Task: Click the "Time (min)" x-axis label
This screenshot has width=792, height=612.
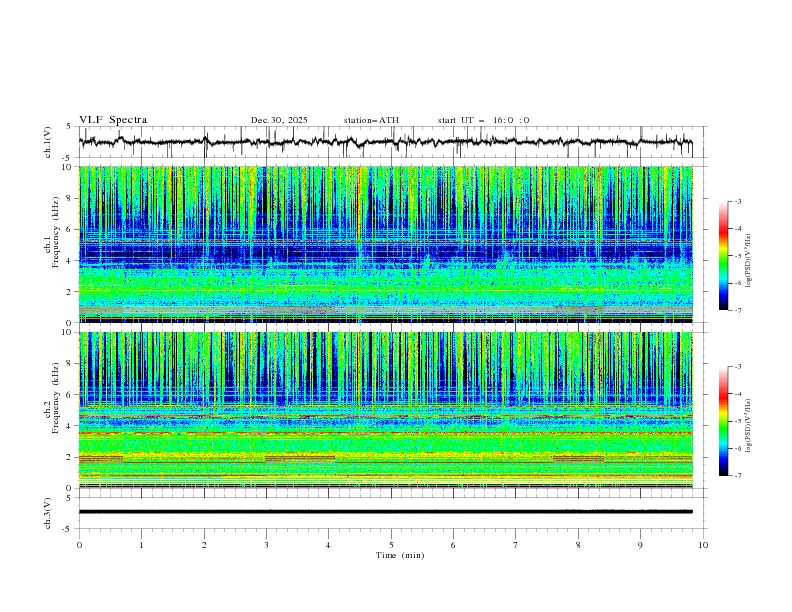Action: (x=400, y=555)
